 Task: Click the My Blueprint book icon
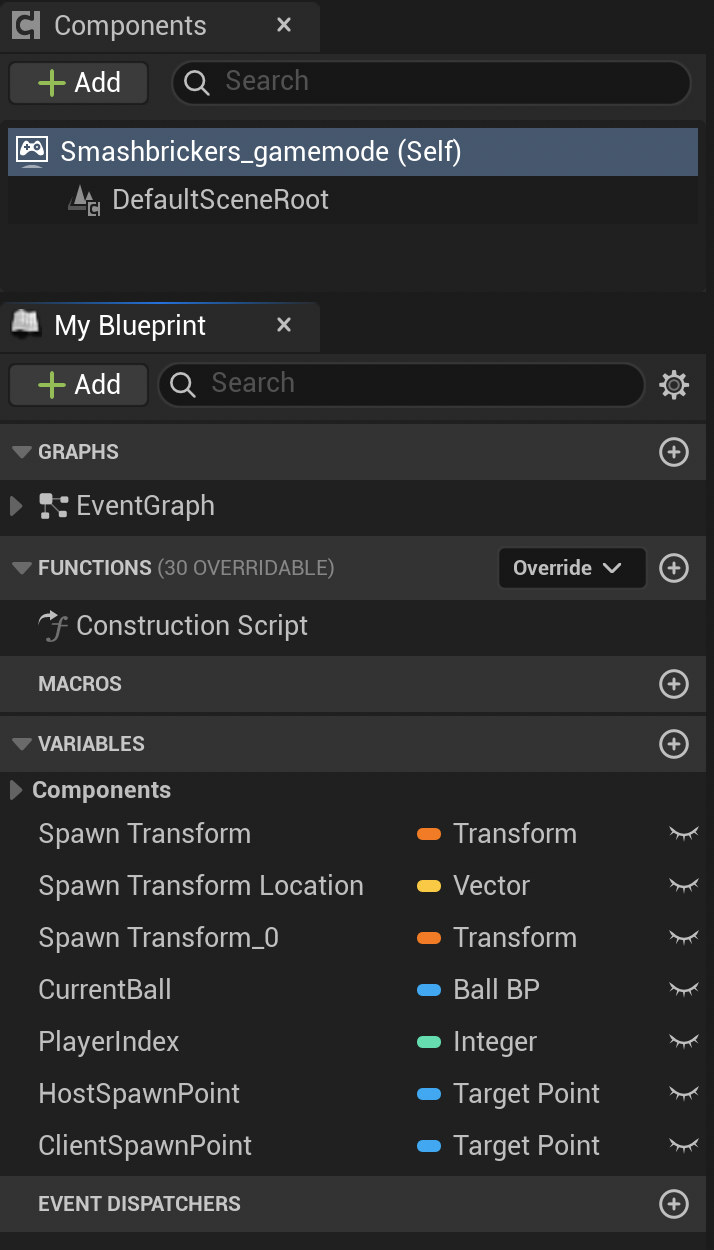25,324
